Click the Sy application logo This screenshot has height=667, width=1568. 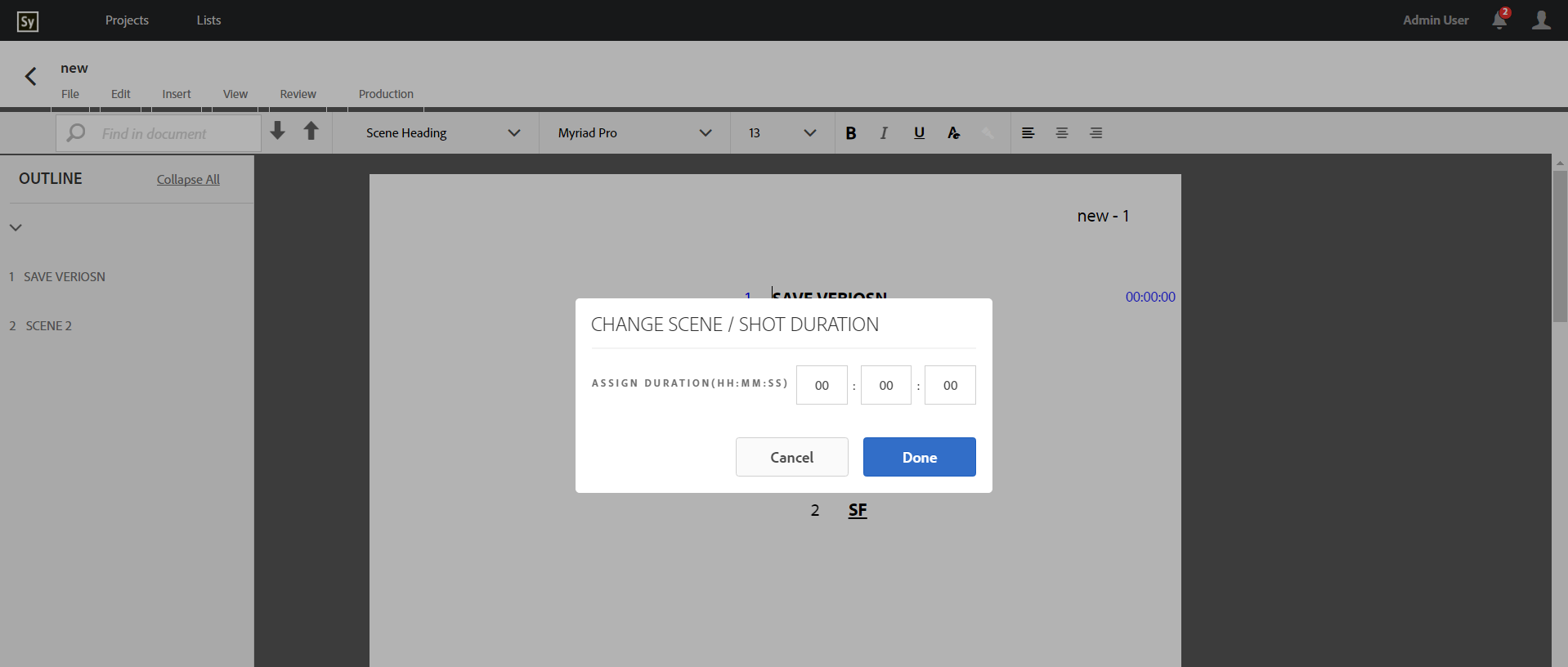[28, 21]
